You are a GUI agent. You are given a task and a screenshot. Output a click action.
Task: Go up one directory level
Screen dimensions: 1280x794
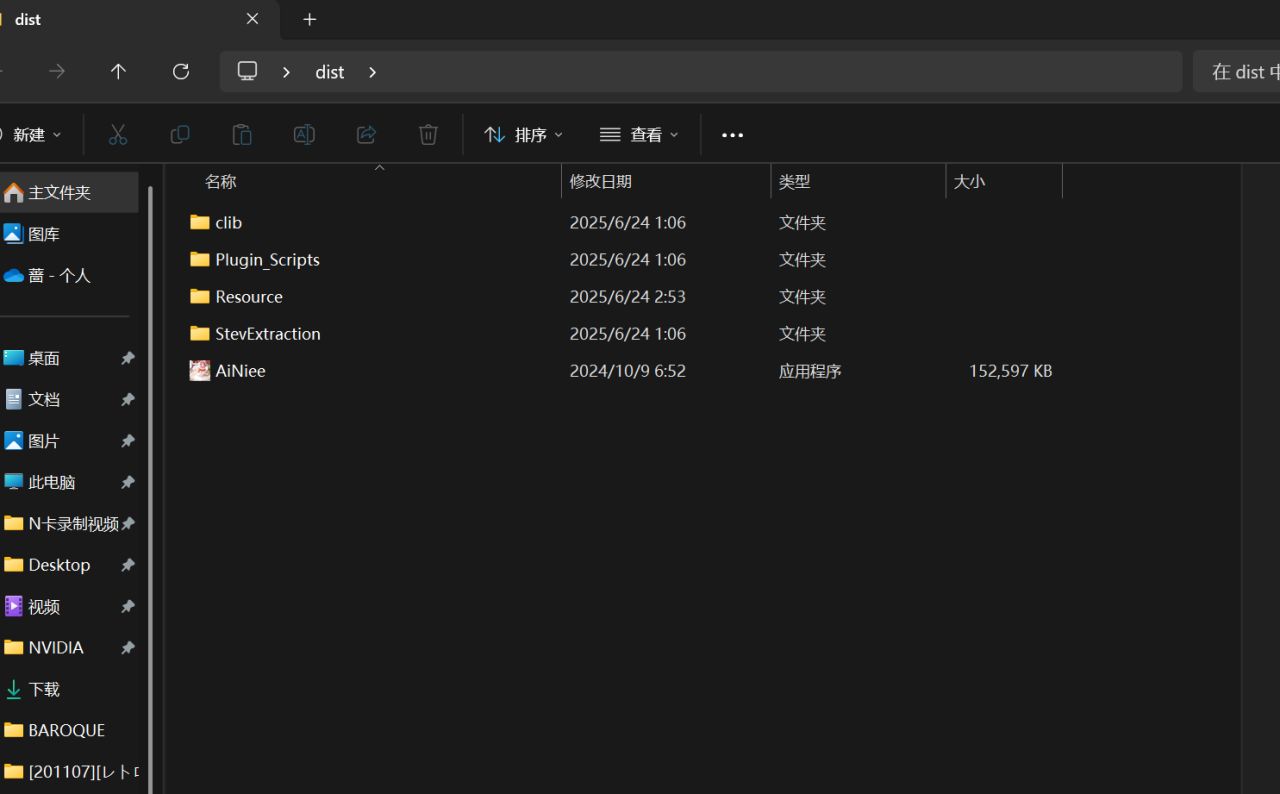[x=118, y=72]
